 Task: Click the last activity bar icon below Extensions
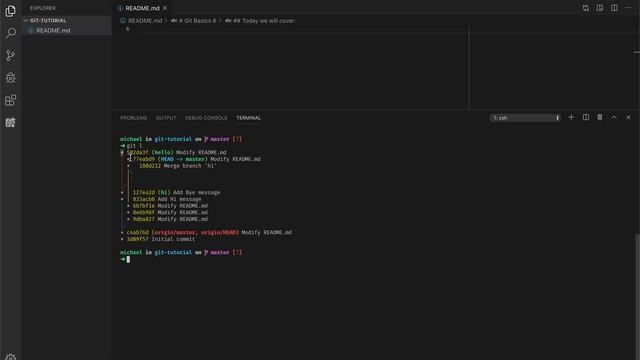11,122
